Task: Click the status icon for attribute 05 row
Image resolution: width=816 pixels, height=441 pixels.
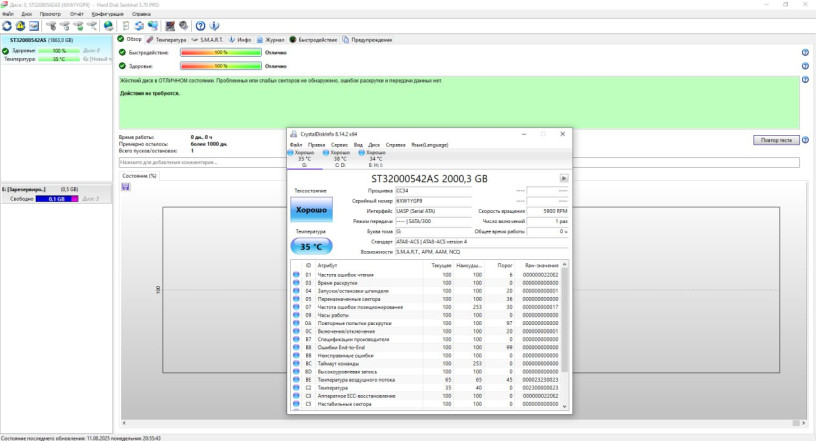Action: pos(296,299)
